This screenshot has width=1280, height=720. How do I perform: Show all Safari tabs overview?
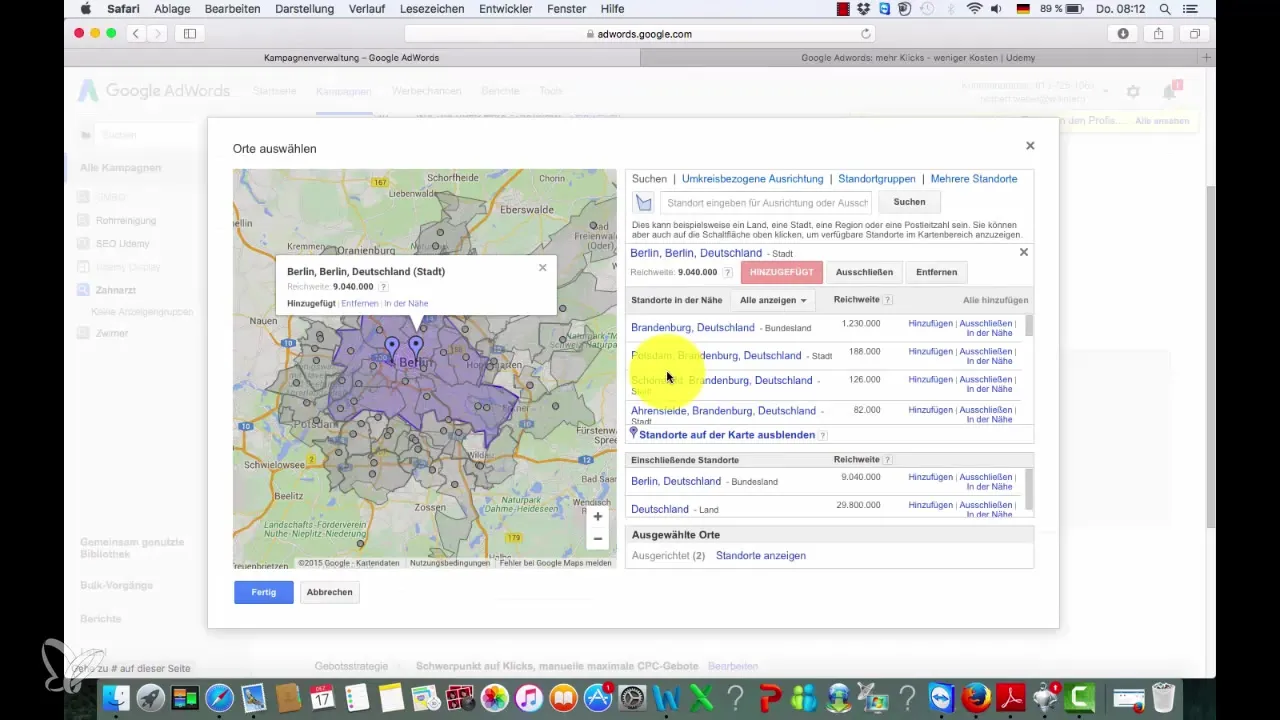click(1194, 33)
